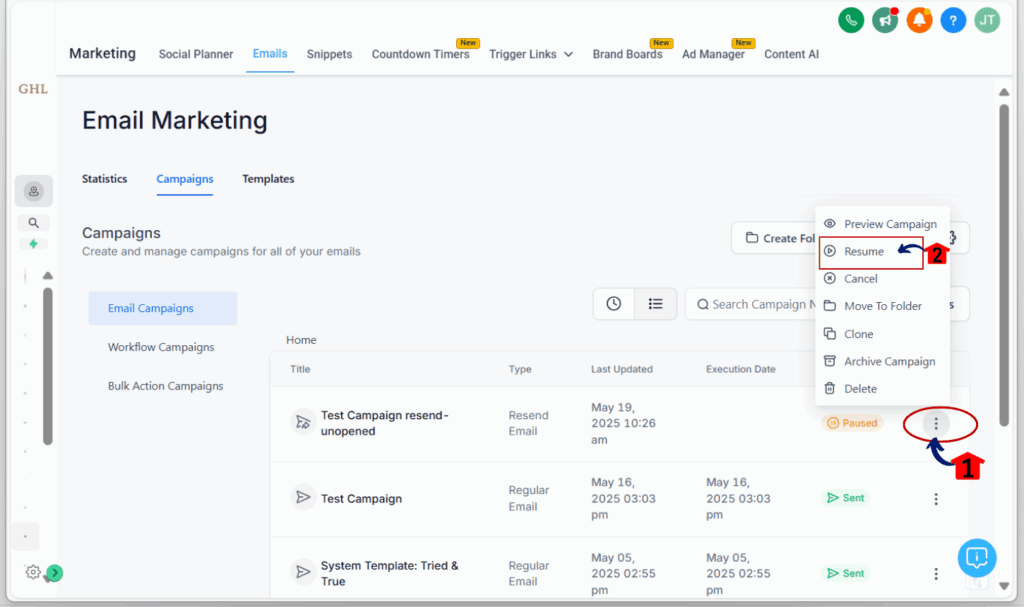
Task: Open the notifications bell icon
Action: click(x=919, y=19)
